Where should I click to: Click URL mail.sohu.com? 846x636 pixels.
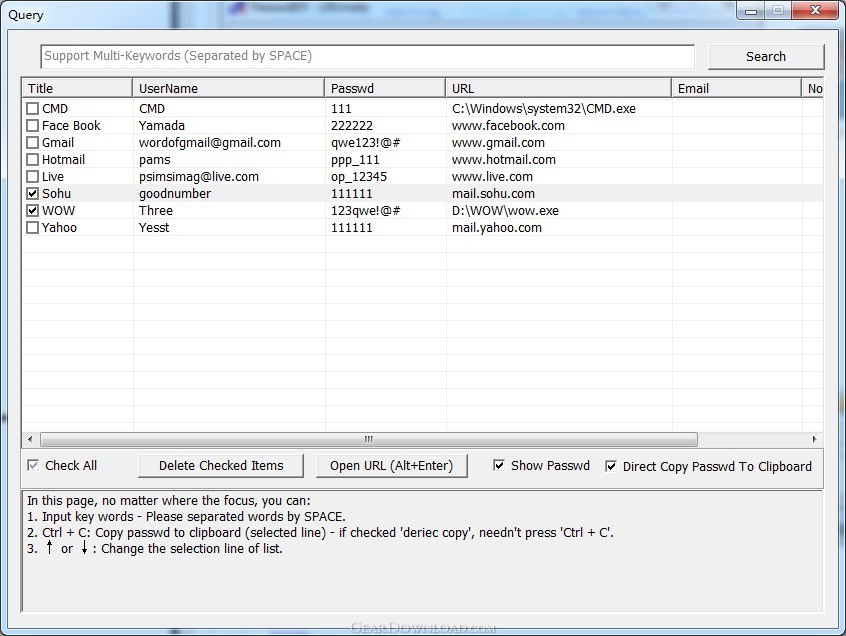pyautogui.click(x=493, y=194)
